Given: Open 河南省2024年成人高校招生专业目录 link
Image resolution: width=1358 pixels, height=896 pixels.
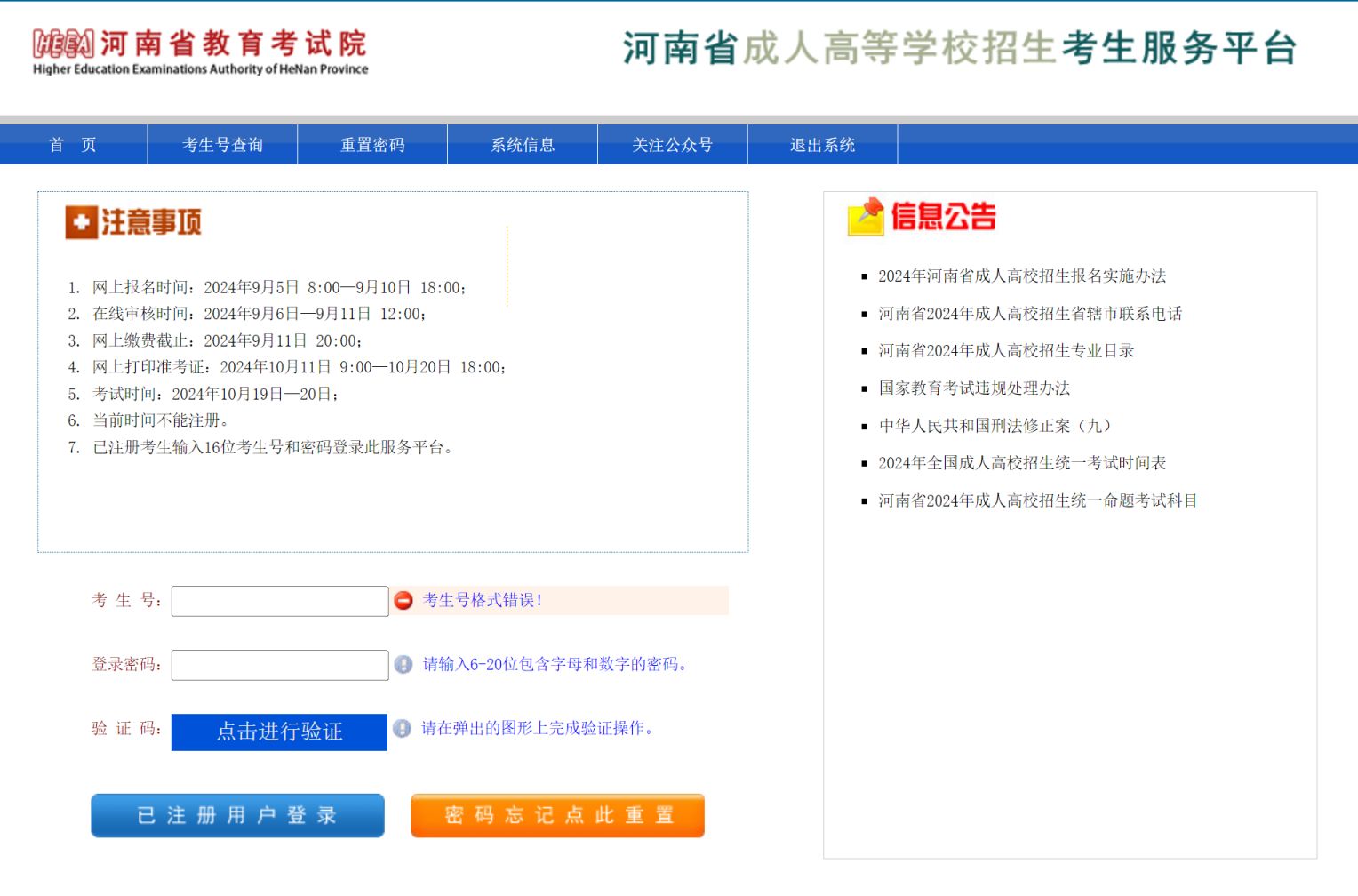Looking at the screenshot, I should coord(1006,351).
